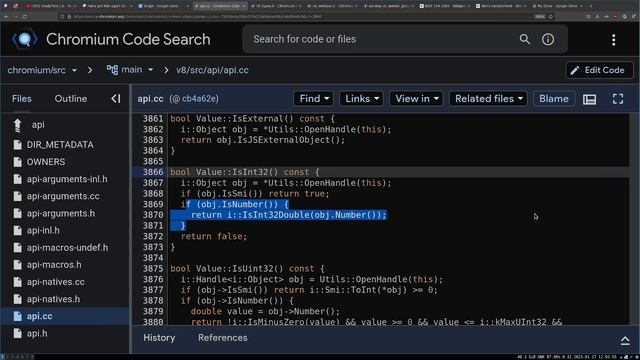Open the Related files dropdown
The width and height of the screenshot is (640, 360).
tap(488, 99)
